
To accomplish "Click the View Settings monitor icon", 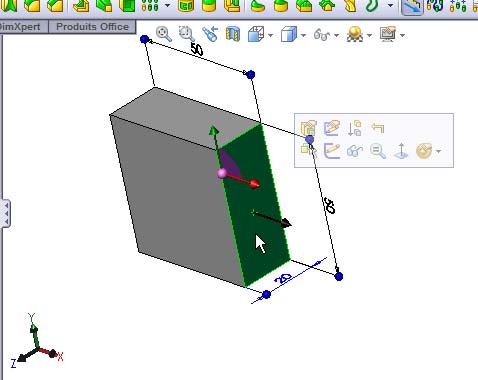I will click(388, 34).
